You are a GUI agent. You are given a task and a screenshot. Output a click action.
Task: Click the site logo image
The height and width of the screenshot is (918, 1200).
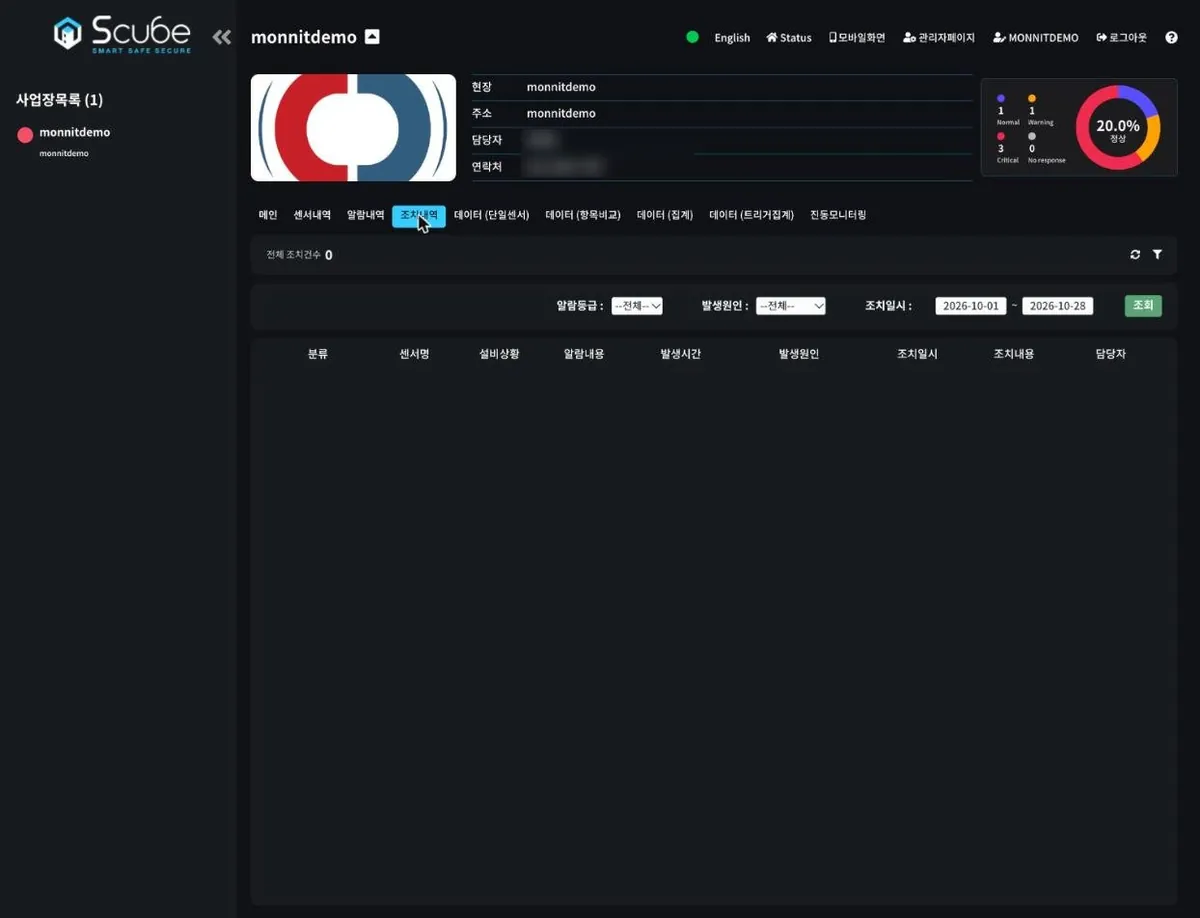click(x=353, y=128)
